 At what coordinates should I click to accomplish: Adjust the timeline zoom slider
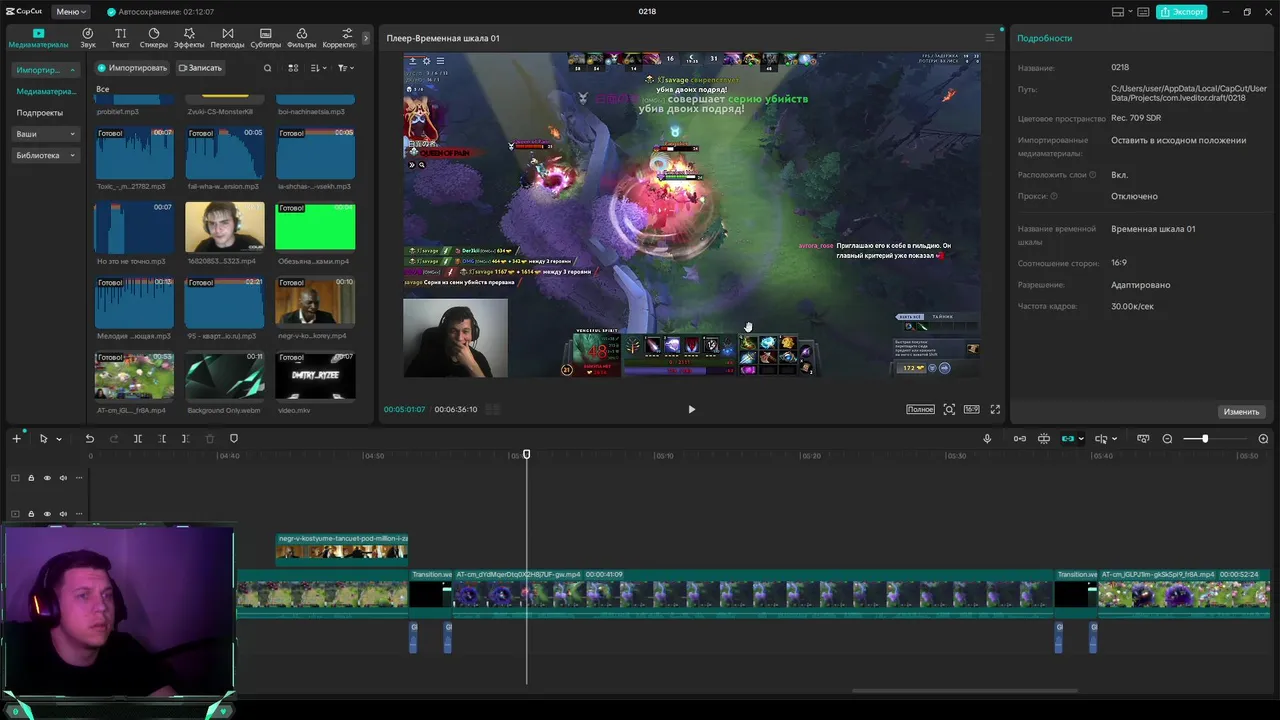pos(1204,439)
